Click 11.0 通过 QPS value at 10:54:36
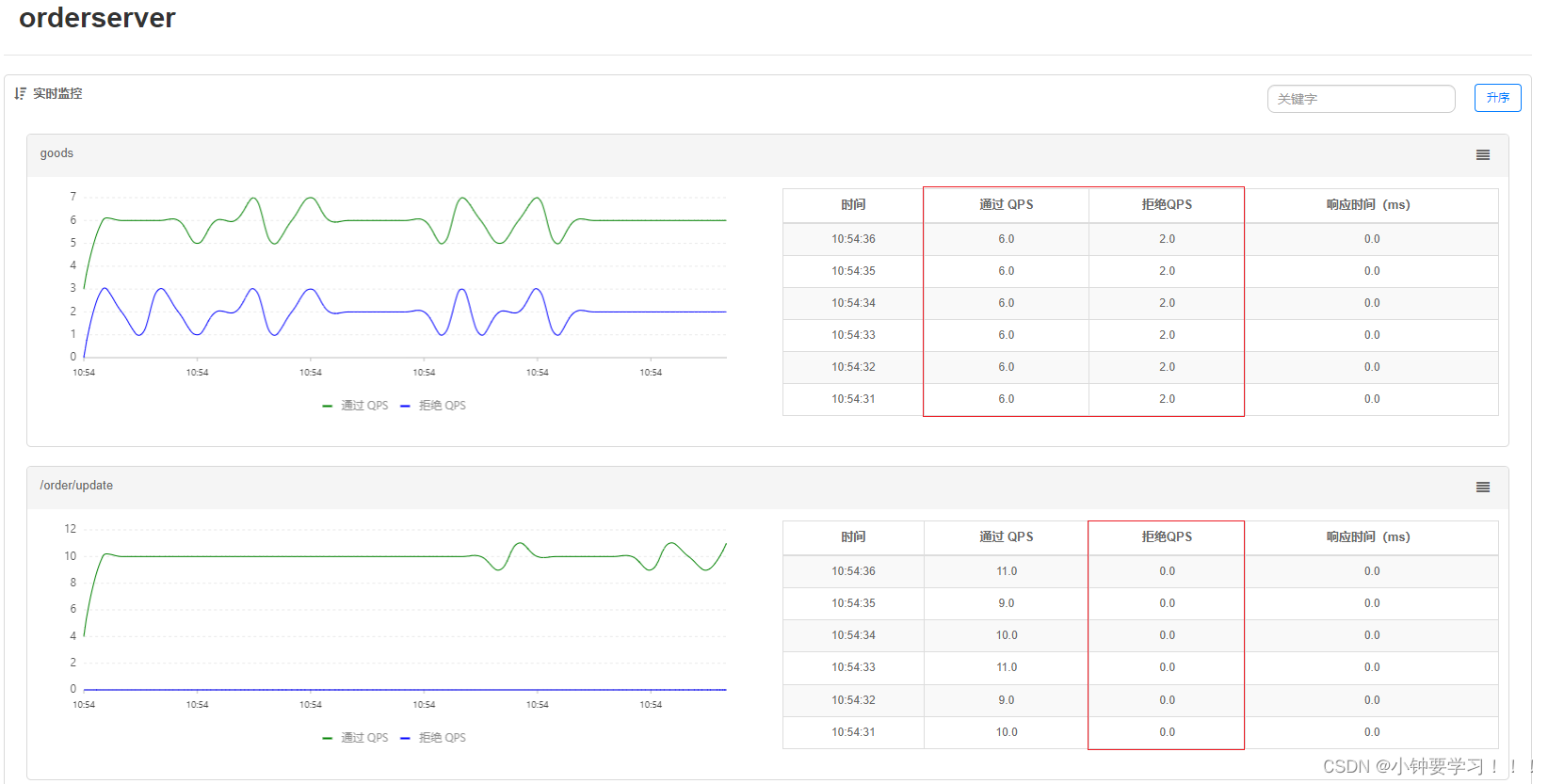This screenshot has height=784, width=1548. click(x=1007, y=571)
